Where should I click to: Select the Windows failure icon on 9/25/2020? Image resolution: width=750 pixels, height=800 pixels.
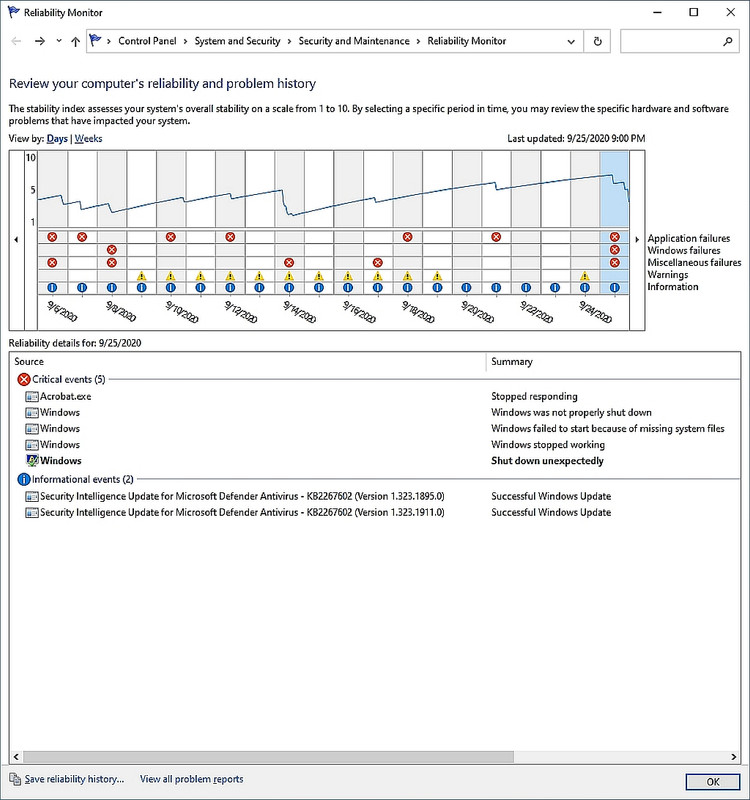[x=615, y=249]
